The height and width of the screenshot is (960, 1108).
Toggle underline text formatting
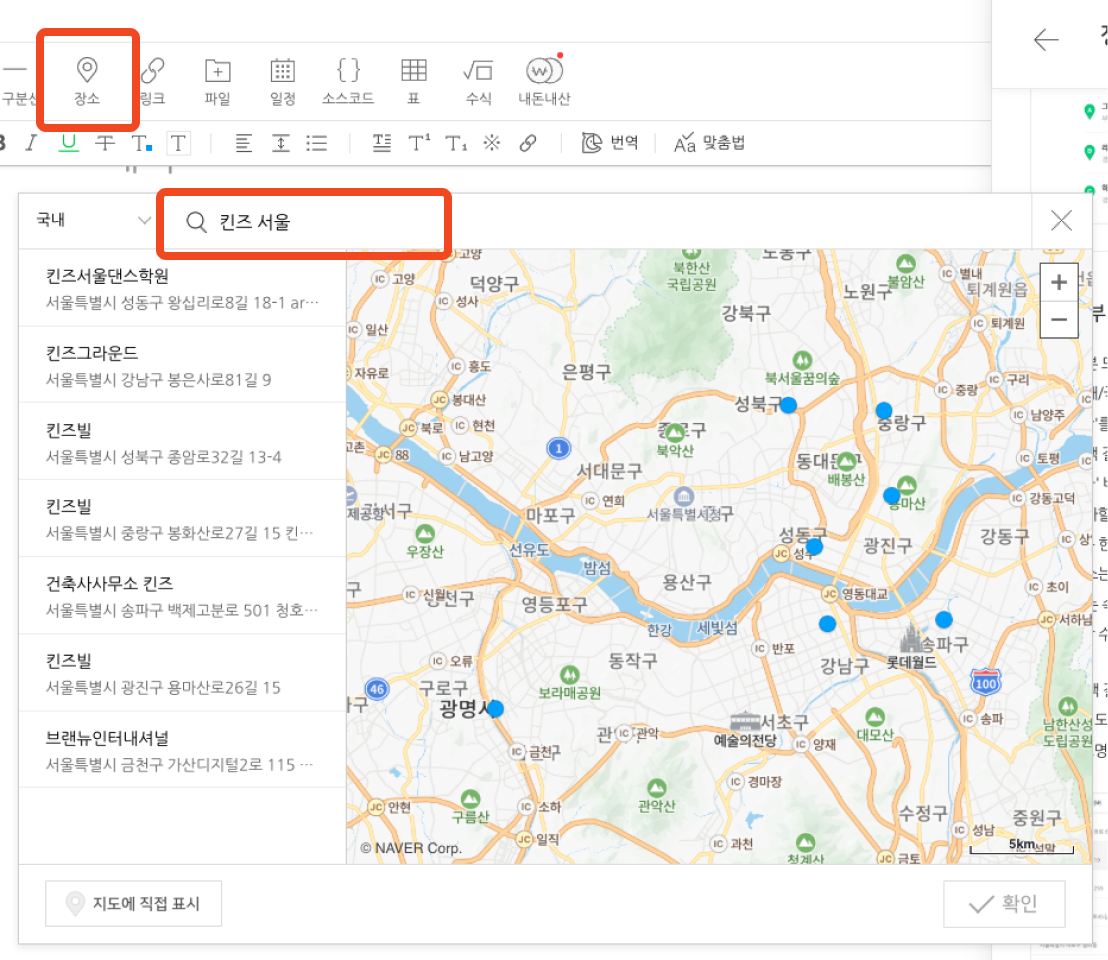click(69, 143)
